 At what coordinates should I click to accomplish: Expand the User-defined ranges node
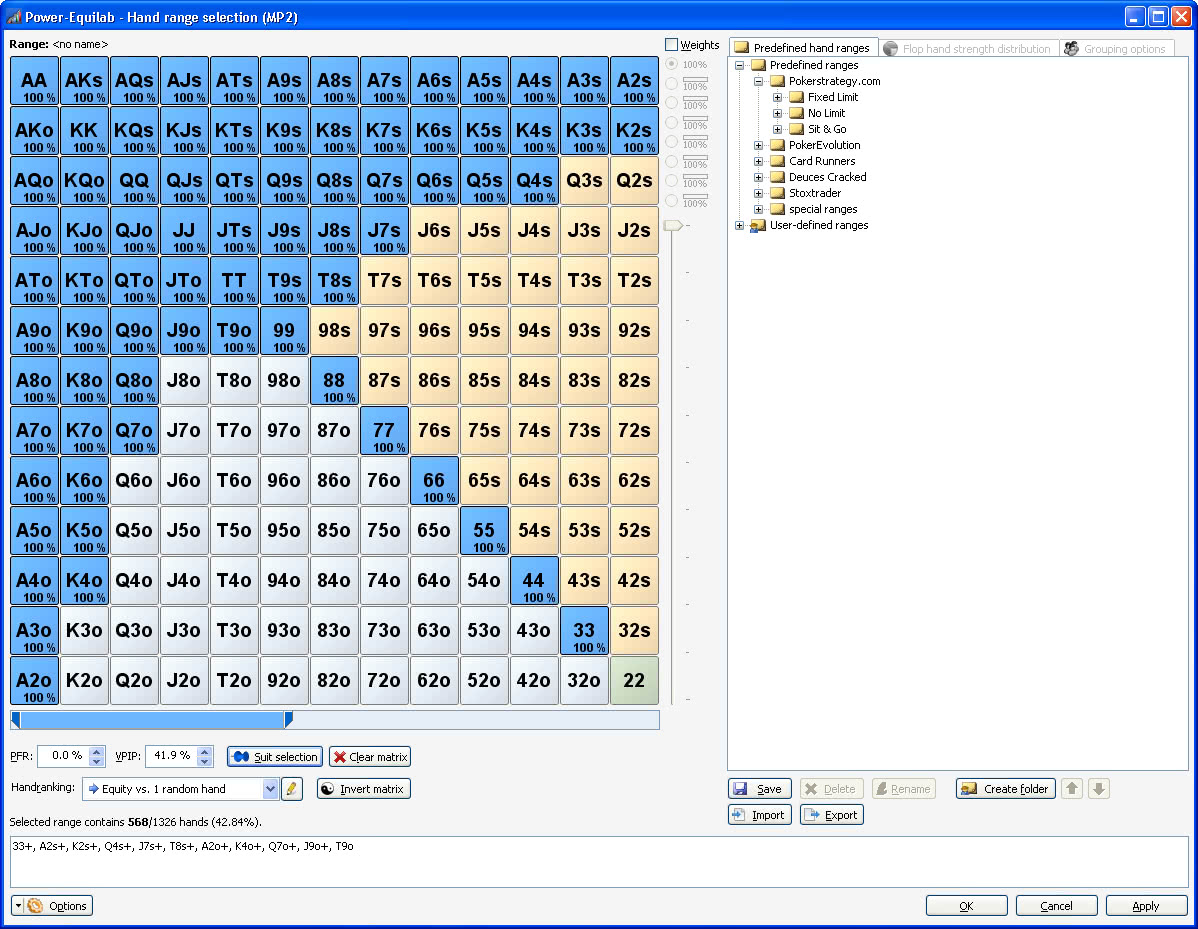[740, 225]
